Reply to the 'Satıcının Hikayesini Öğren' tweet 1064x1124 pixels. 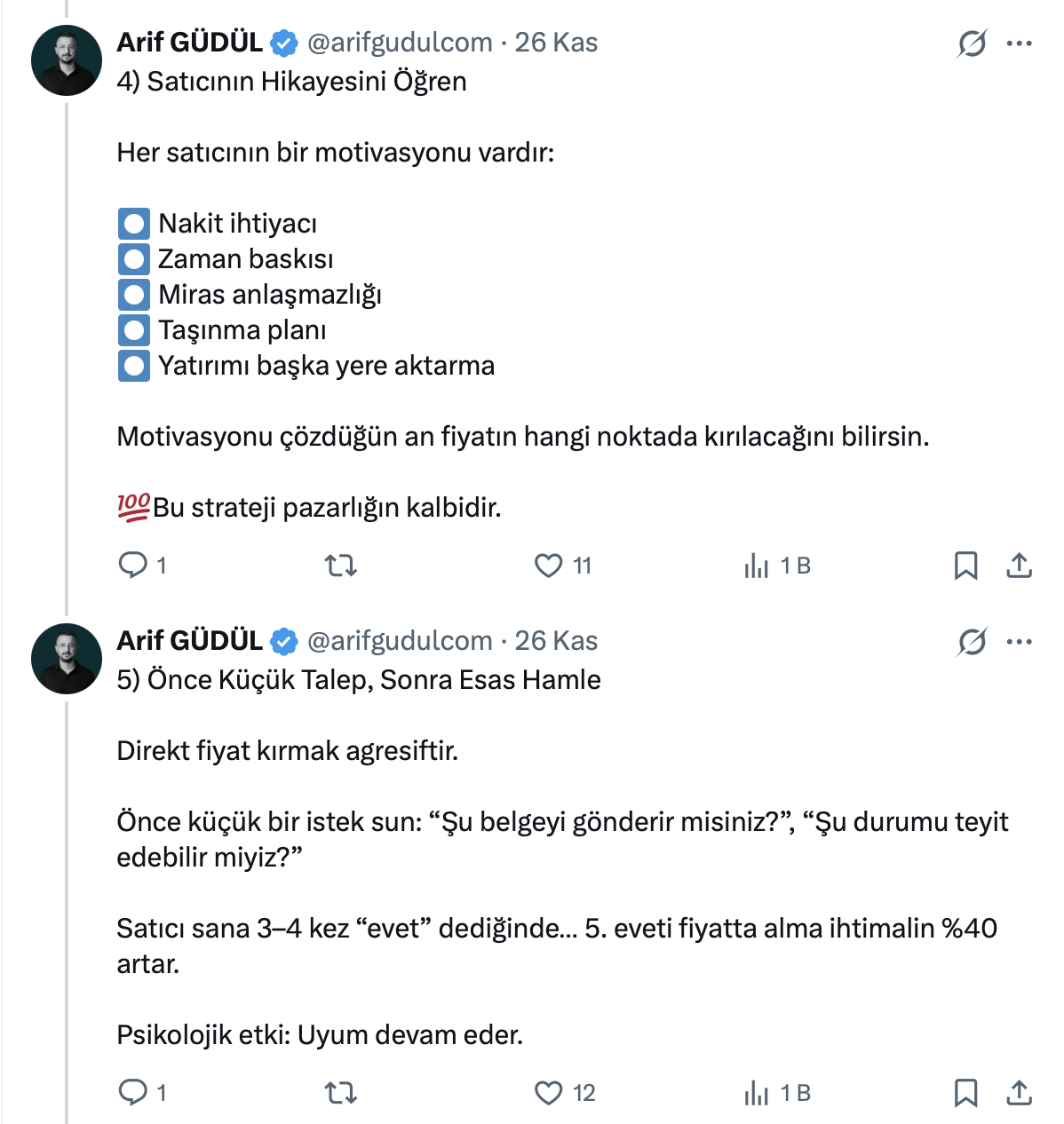(133, 565)
